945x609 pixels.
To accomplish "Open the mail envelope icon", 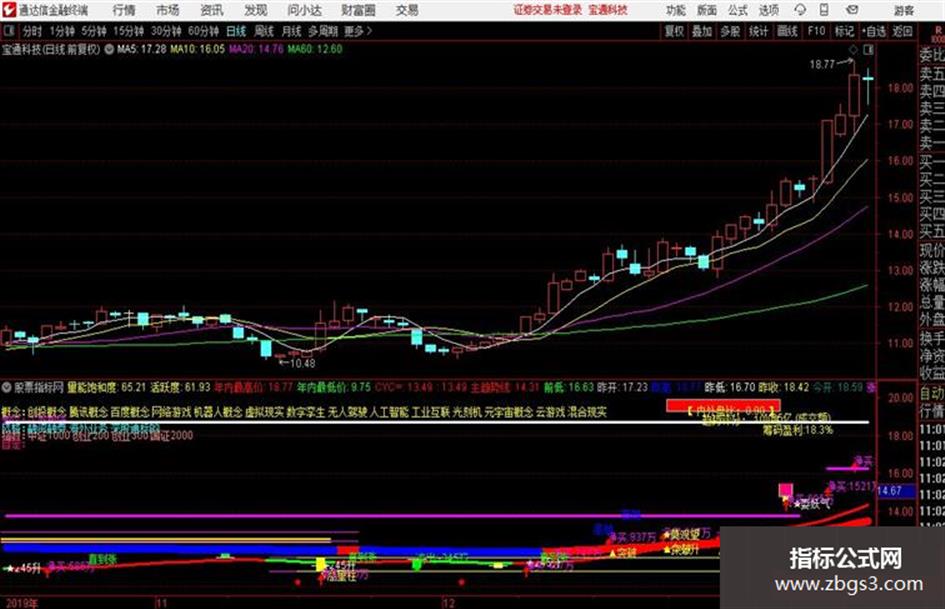I will (x=852, y=10).
